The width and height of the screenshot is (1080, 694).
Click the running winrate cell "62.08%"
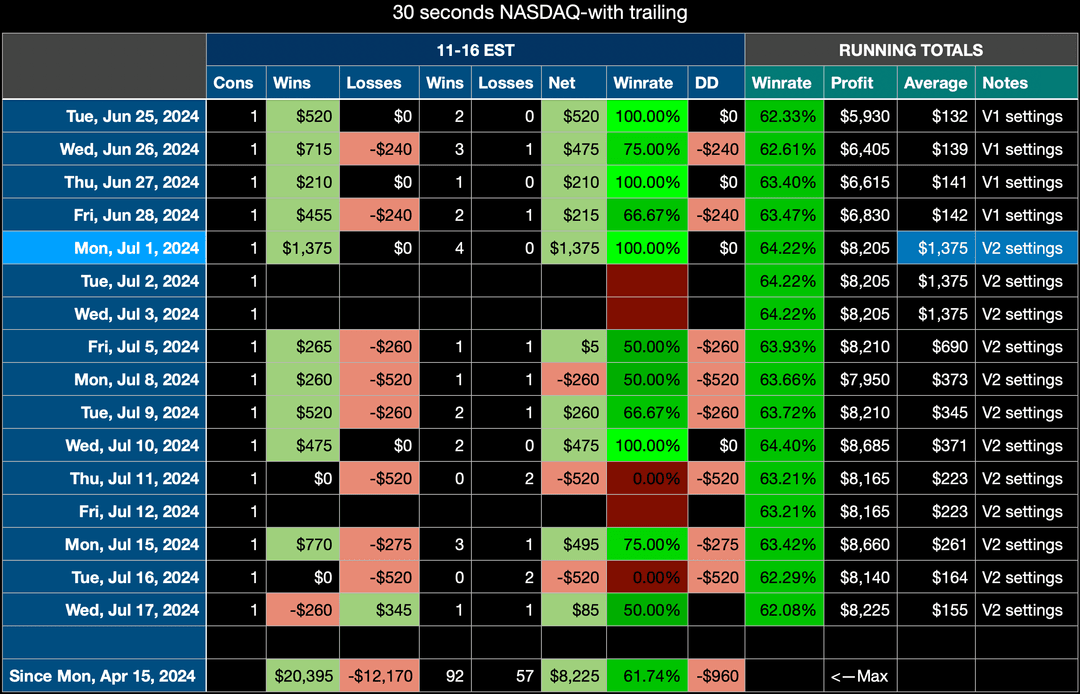[x=784, y=610]
